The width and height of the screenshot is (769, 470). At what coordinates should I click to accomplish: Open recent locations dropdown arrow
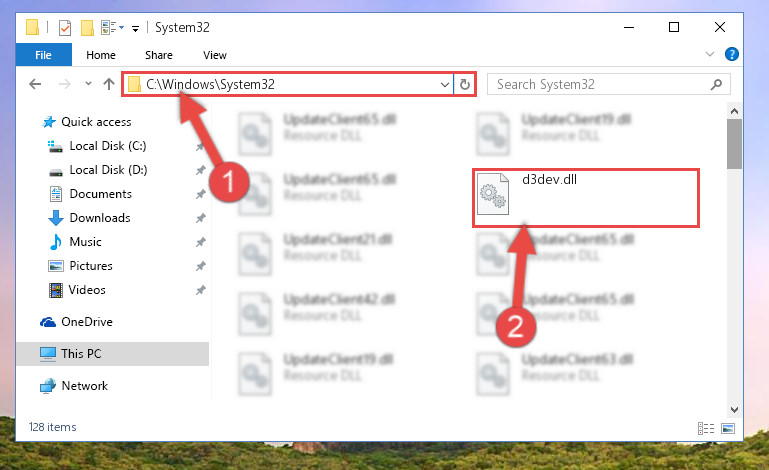click(x=88, y=84)
